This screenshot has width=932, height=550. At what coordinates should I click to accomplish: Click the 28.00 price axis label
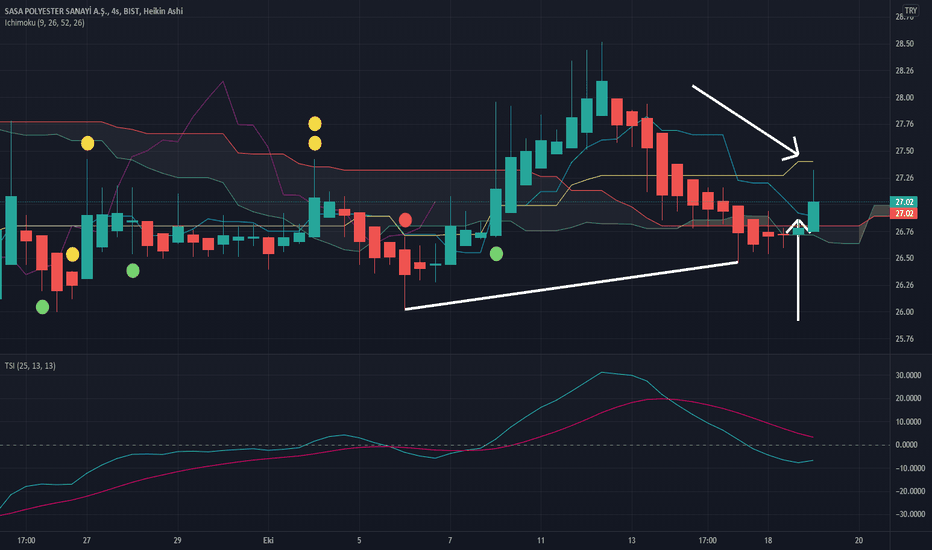pos(905,98)
